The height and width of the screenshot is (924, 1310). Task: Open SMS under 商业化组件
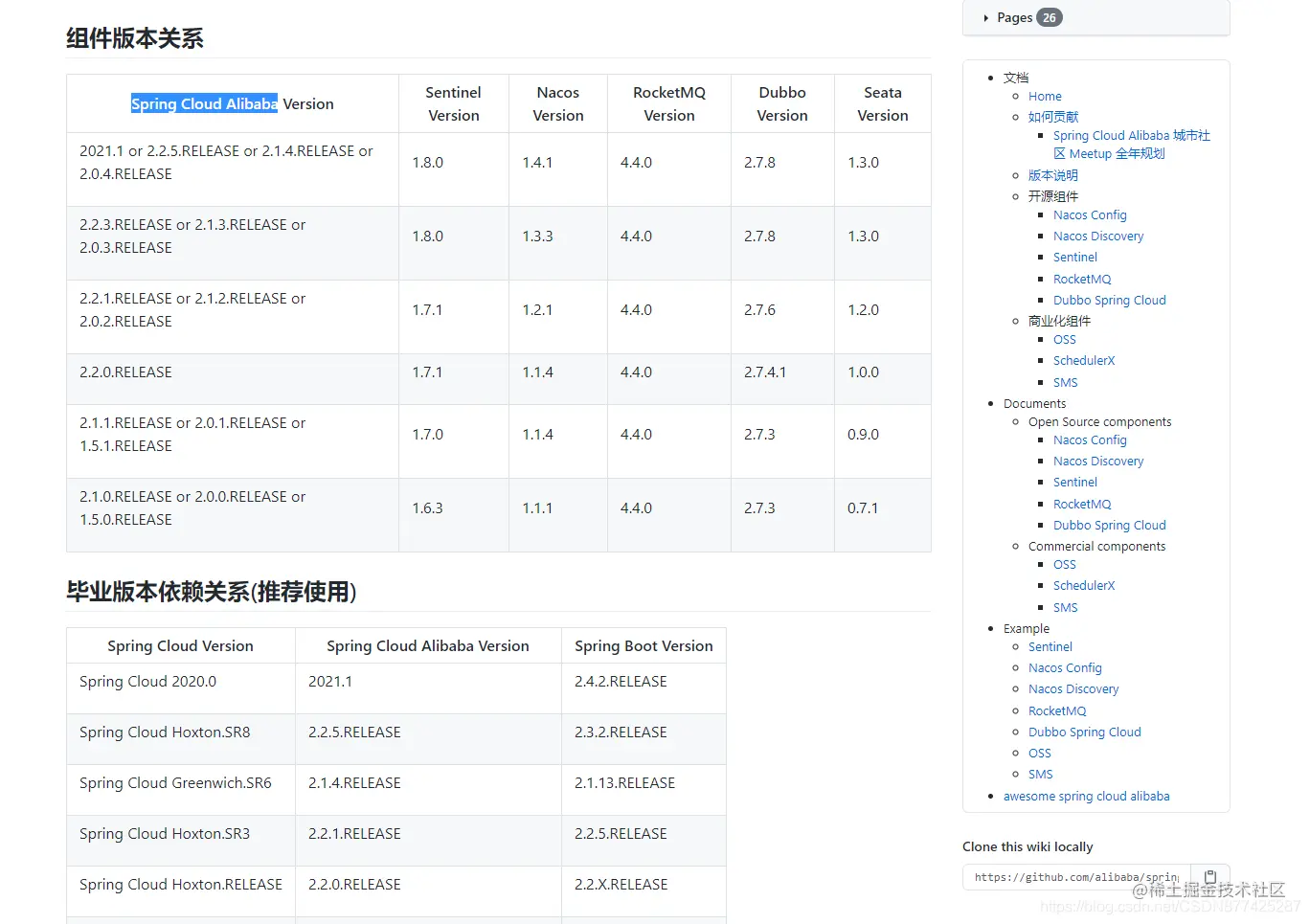pyautogui.click(x=1066, y=383)
